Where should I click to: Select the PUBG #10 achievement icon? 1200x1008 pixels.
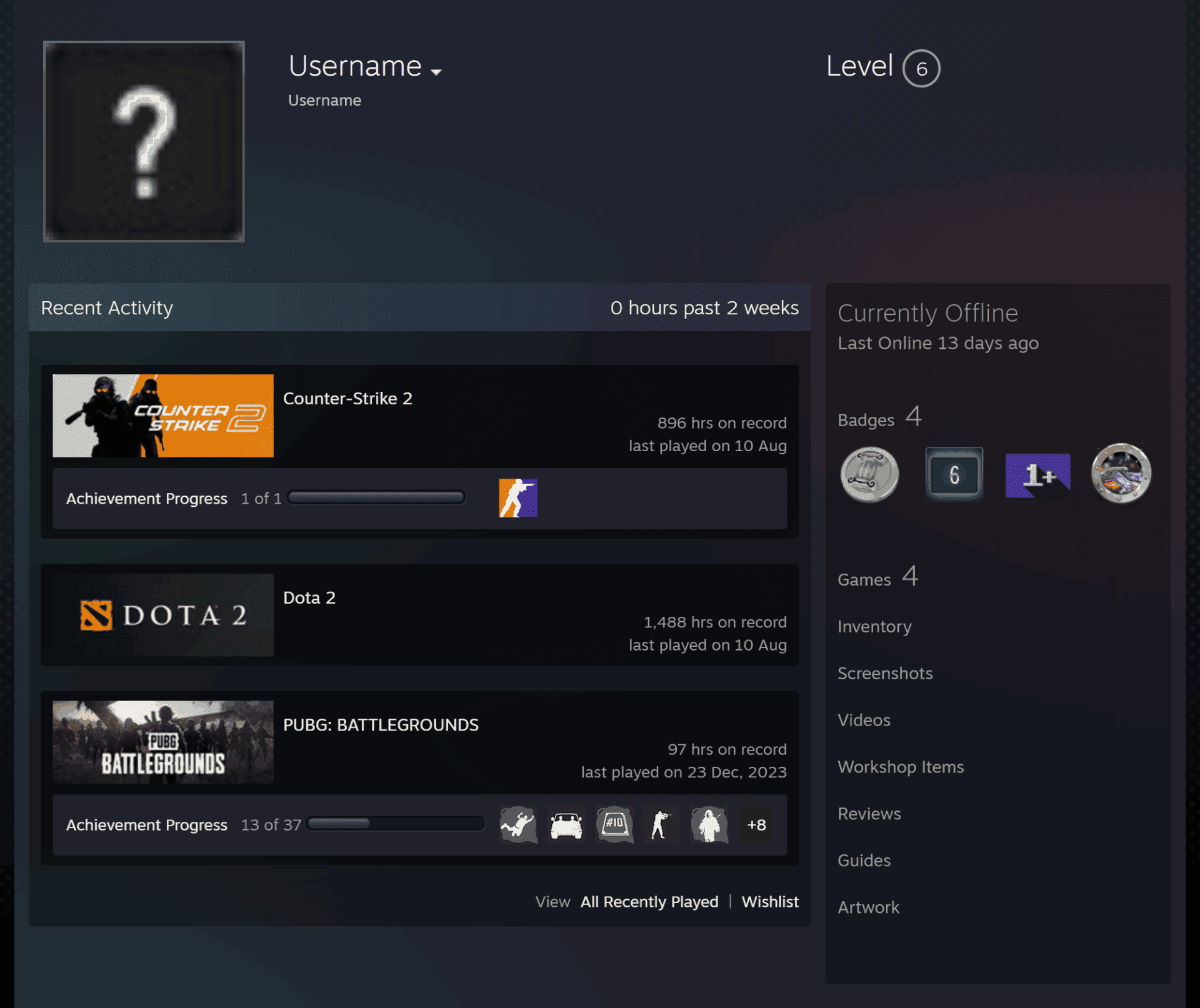[614, 825]
